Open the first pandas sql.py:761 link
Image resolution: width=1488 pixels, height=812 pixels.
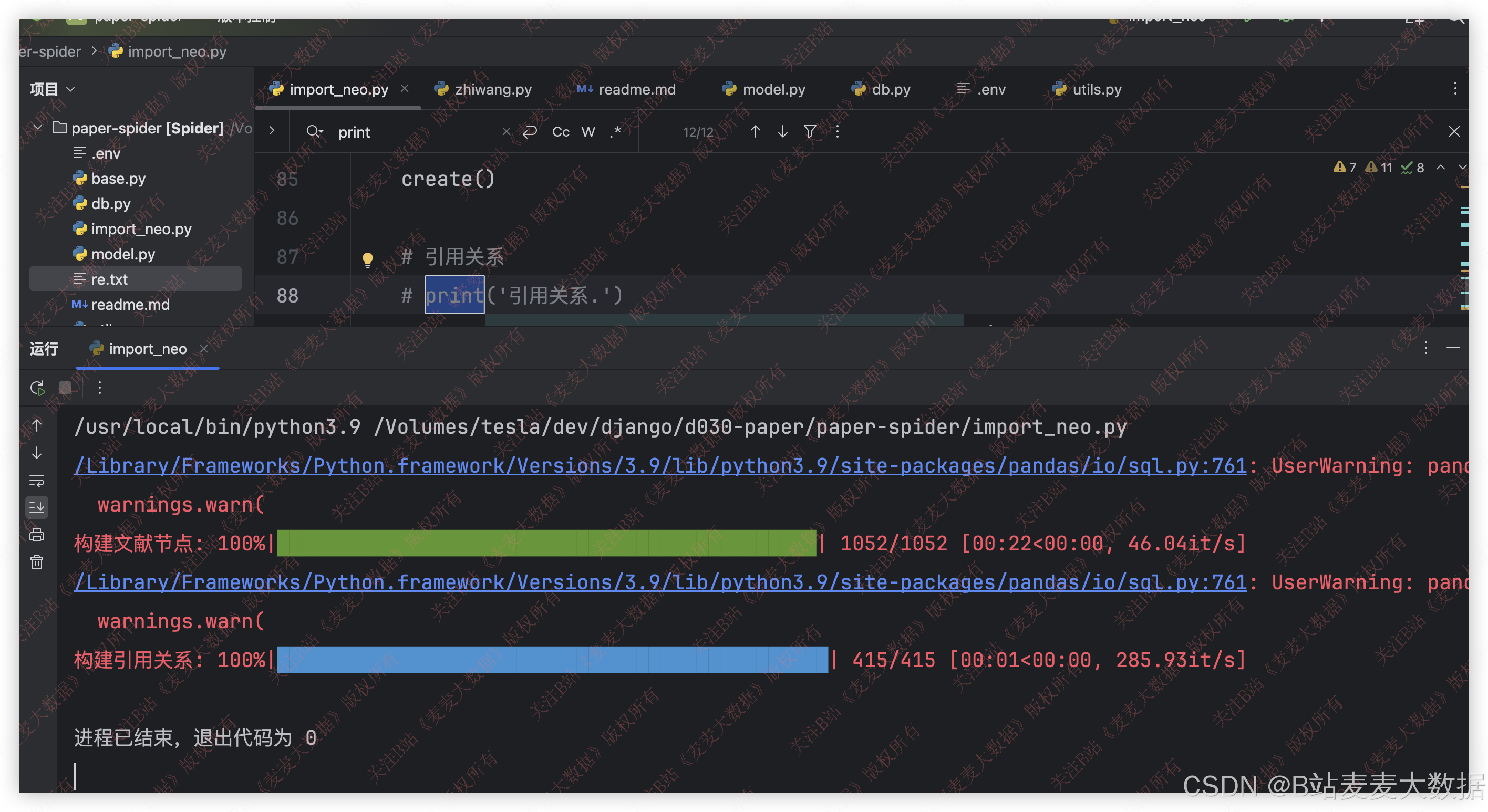point(659,465)
